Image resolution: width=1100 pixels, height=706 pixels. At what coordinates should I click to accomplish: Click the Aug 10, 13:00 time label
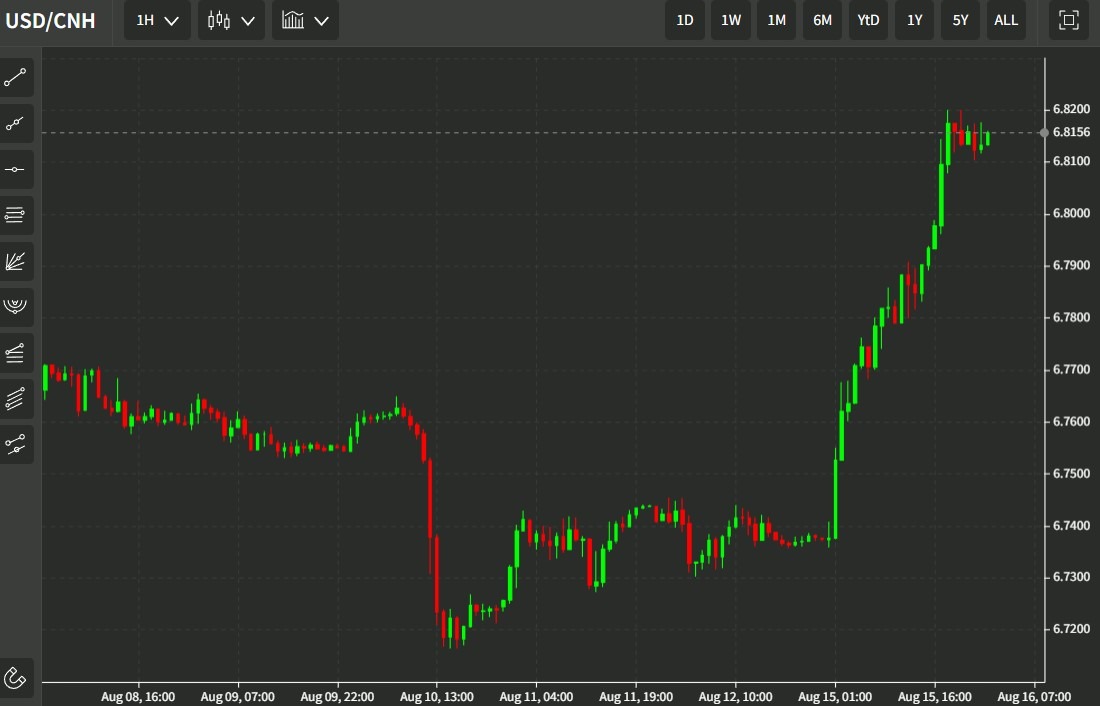[436, 697]
